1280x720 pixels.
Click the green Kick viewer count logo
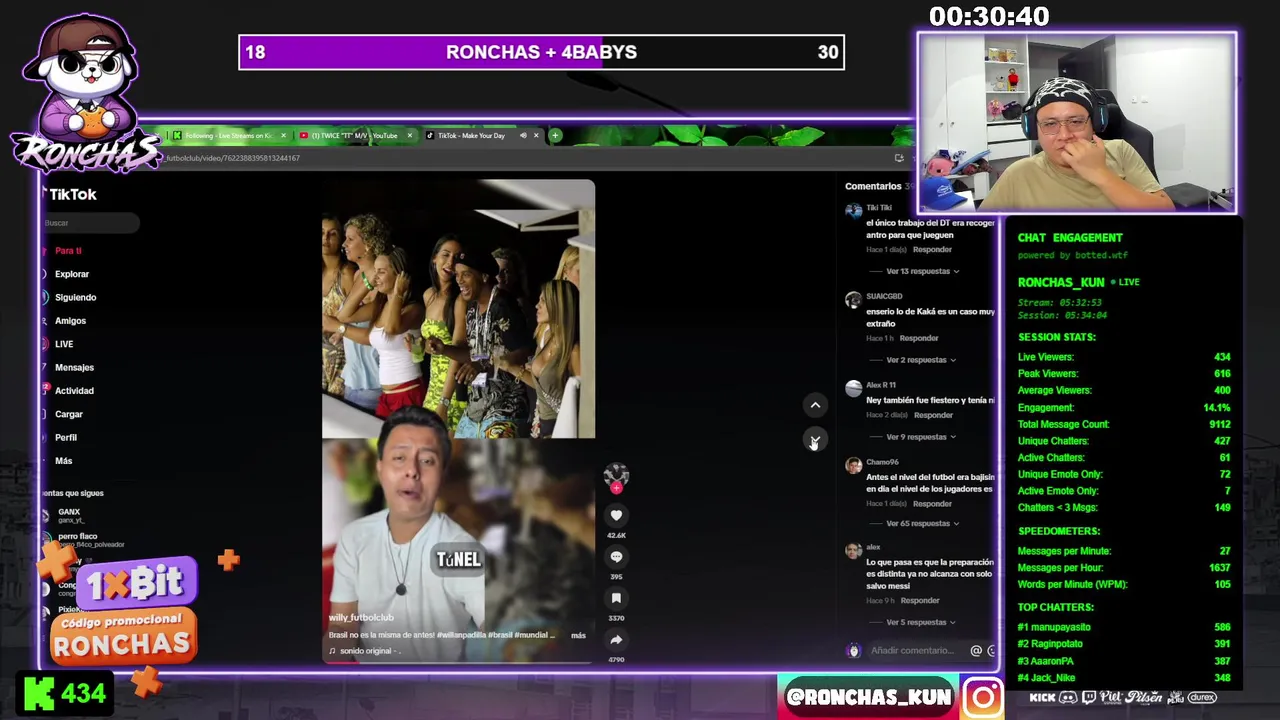coord(39,693)
